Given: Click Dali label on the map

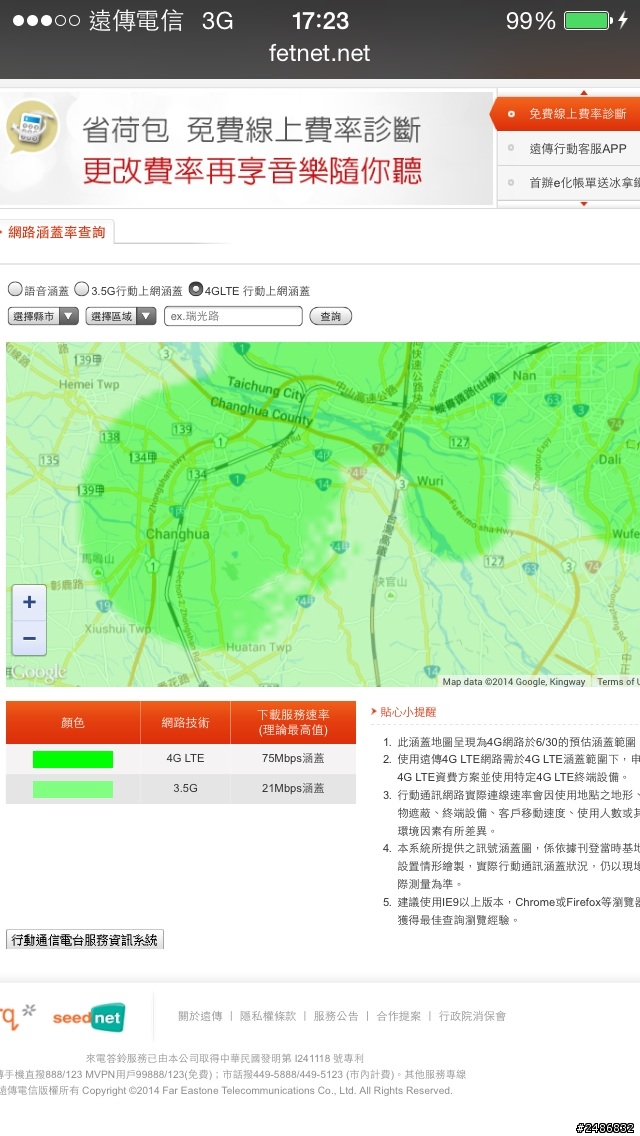Looking at the screenshot, I should click(x=610, y=459).
